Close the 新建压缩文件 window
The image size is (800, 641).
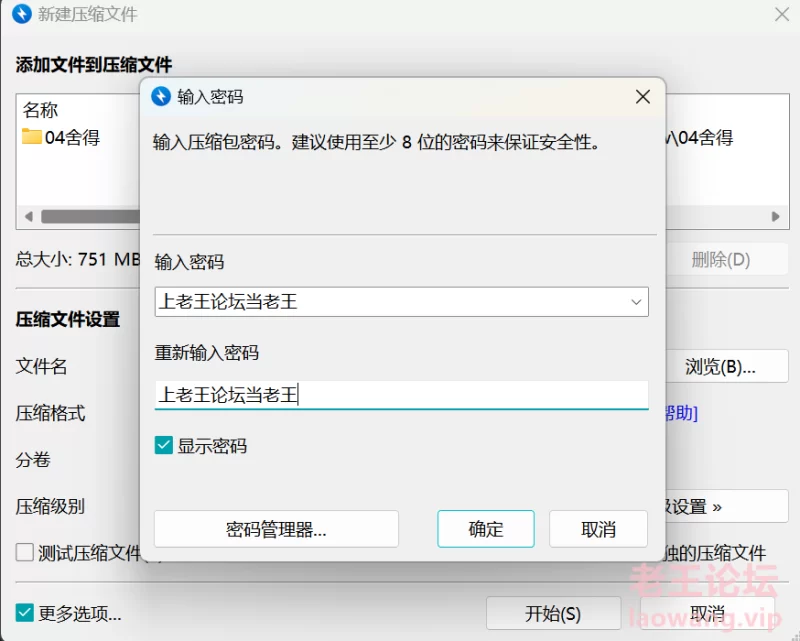[x=782, y=14]
